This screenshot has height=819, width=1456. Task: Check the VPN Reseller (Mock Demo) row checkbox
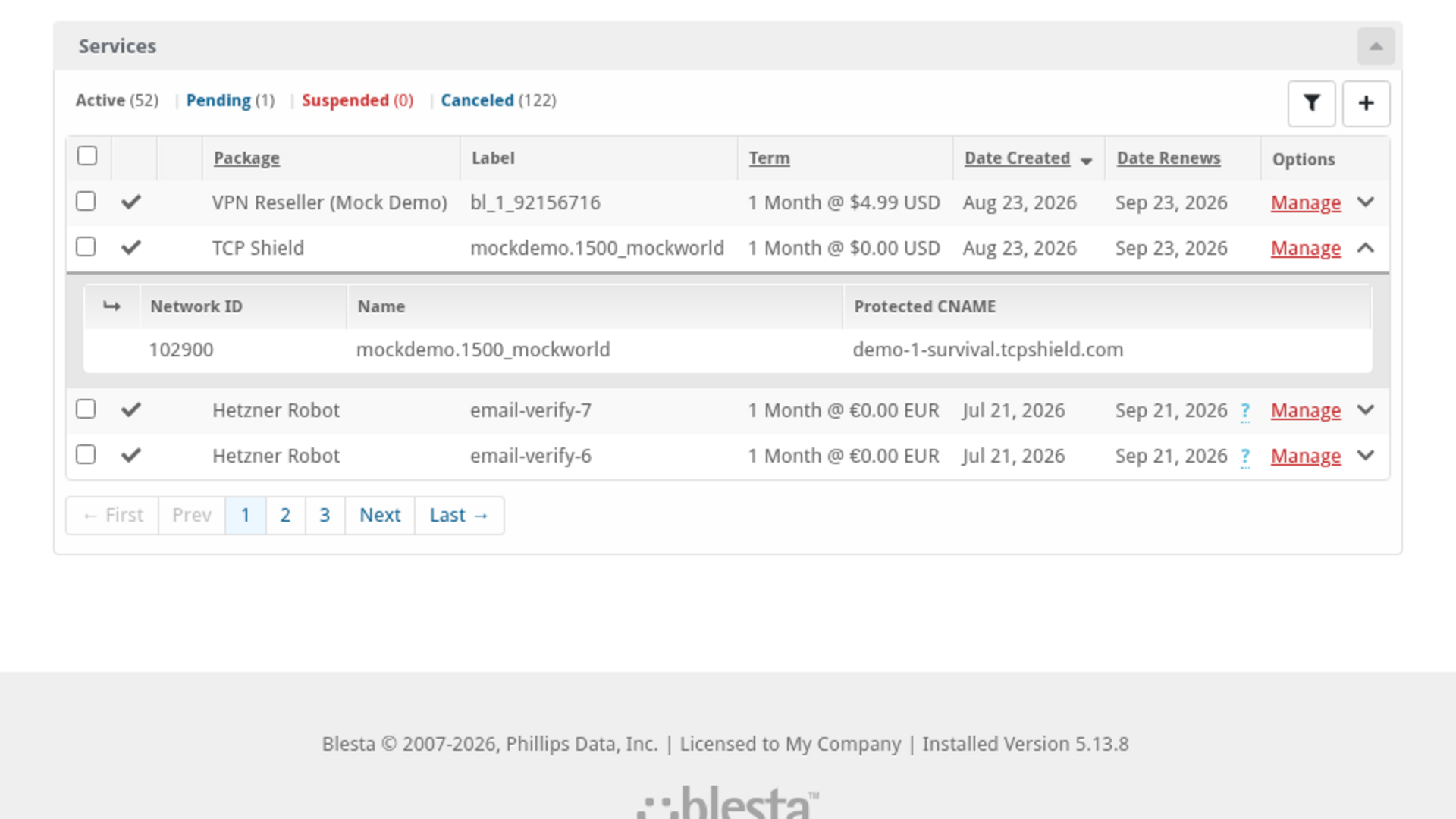pos(86,201)
